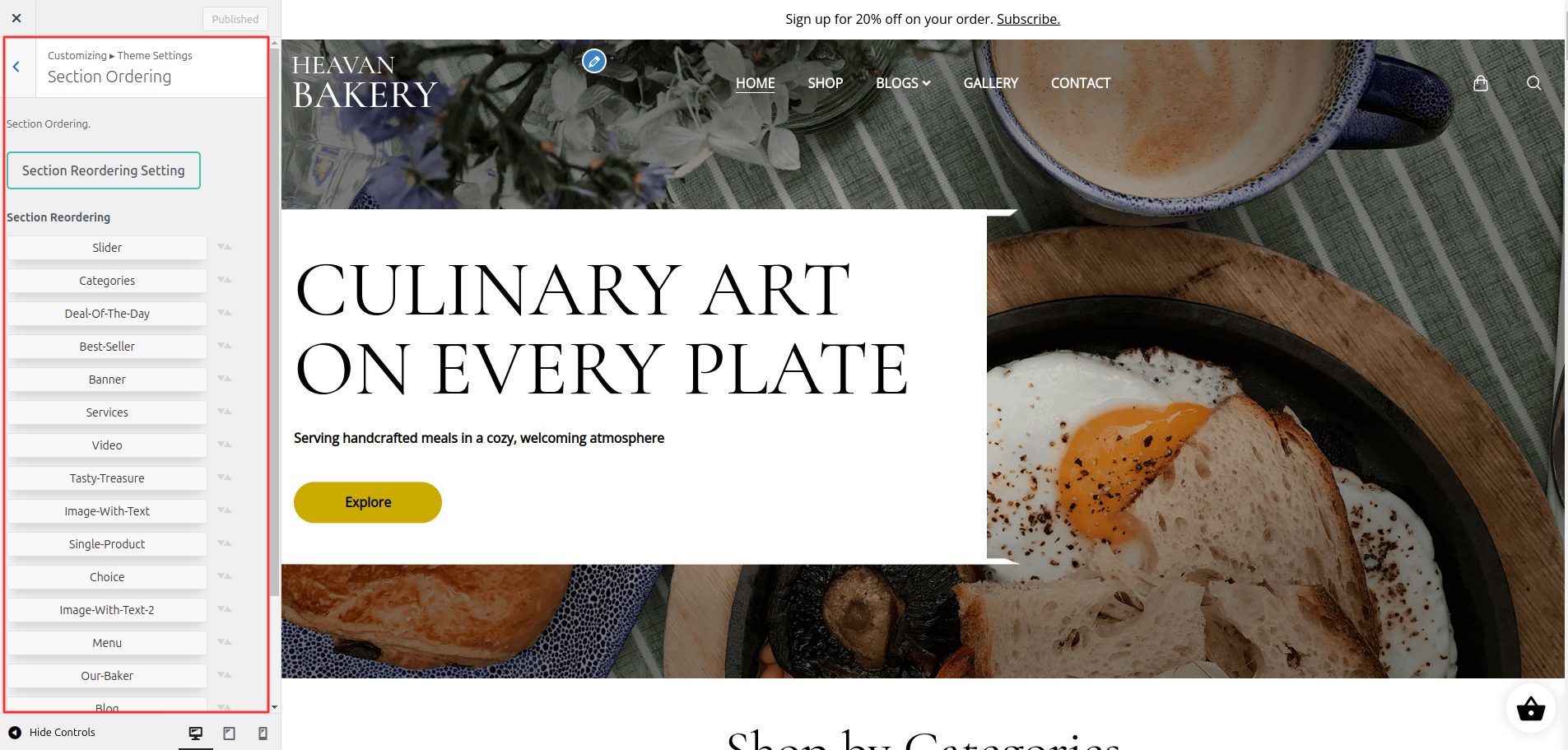The height and width of the screenshot is (750, 1568).
Task: Click the blue pencil edit shortcut icon
Action: [x=594, y=61]
